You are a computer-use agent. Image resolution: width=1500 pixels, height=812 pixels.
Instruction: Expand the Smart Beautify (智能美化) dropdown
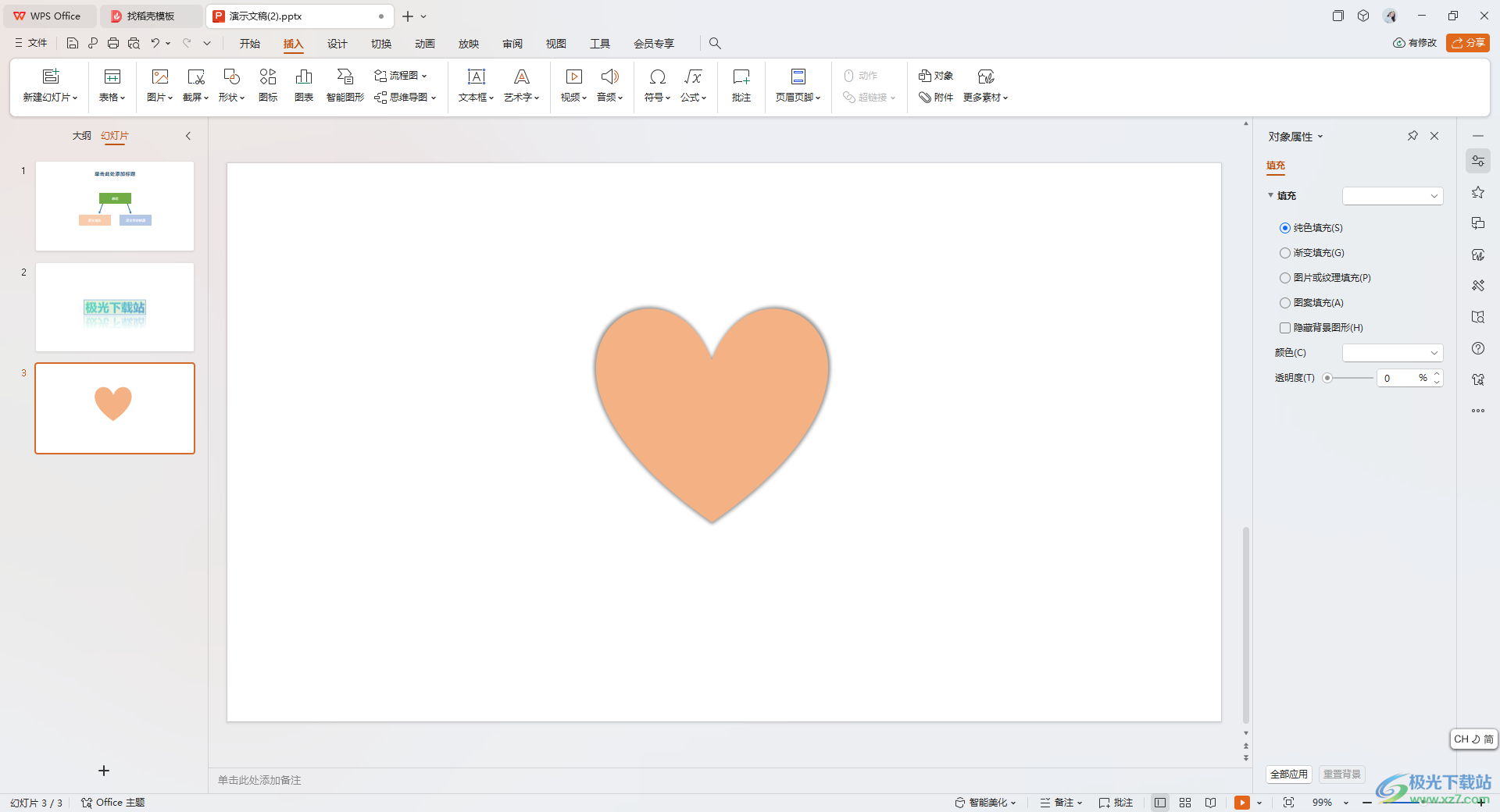[x=1013, y=803]
